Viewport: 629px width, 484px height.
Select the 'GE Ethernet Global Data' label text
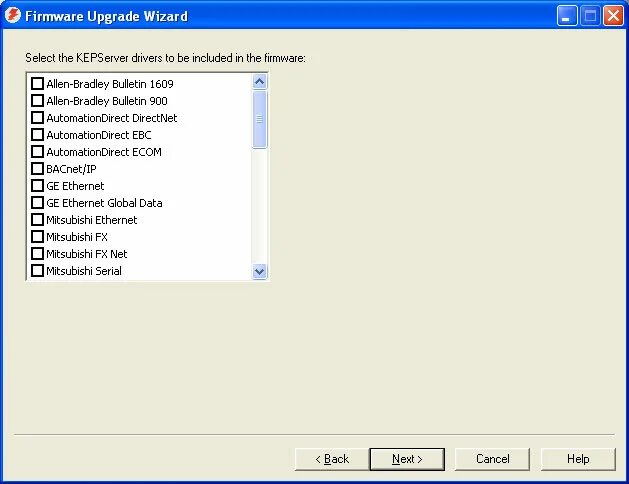click(104, 203)
